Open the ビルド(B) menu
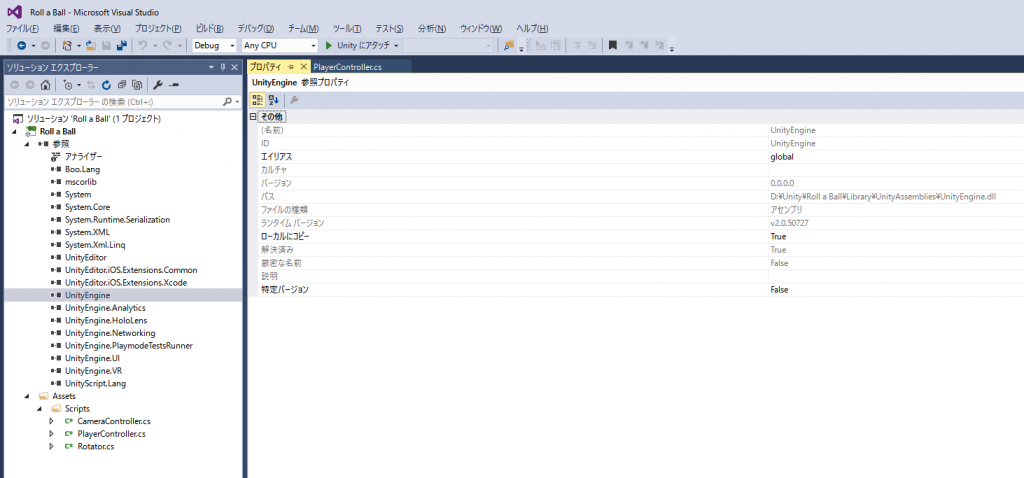1024x478 pixels. click(x=210, y=29)
